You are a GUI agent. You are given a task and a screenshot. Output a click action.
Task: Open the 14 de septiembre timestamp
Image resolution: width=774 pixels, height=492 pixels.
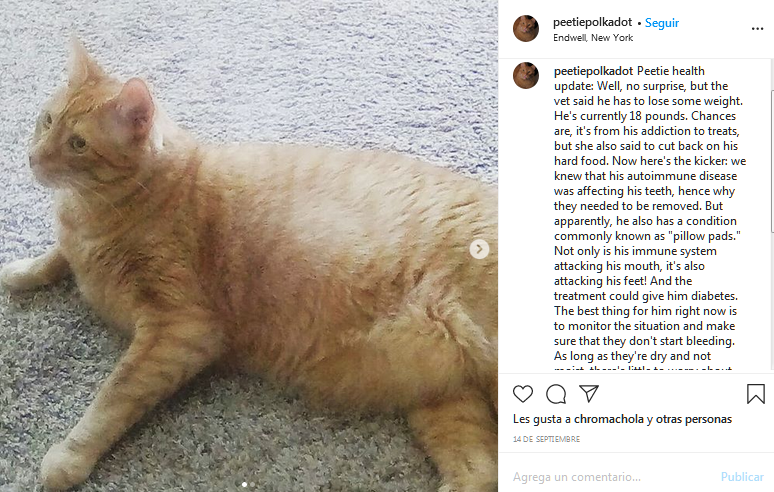tap(546, 439)
